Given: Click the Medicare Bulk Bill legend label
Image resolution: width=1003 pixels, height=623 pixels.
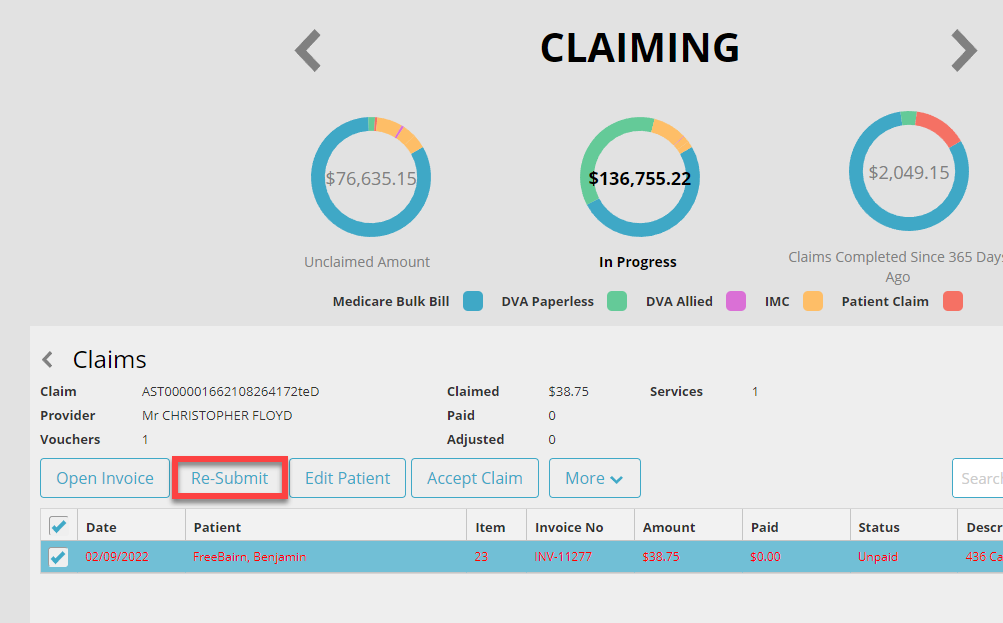Looking at the screenshot, I should coord(391,301).
